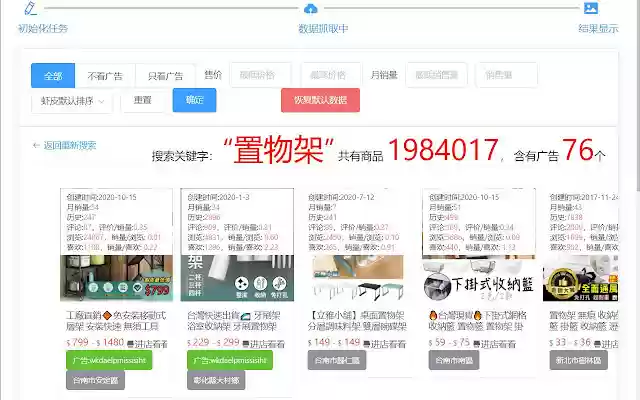640x400 pixels.
Task: Click shop icon beside 进店看看 for $149 item
Action: [367, 344]
